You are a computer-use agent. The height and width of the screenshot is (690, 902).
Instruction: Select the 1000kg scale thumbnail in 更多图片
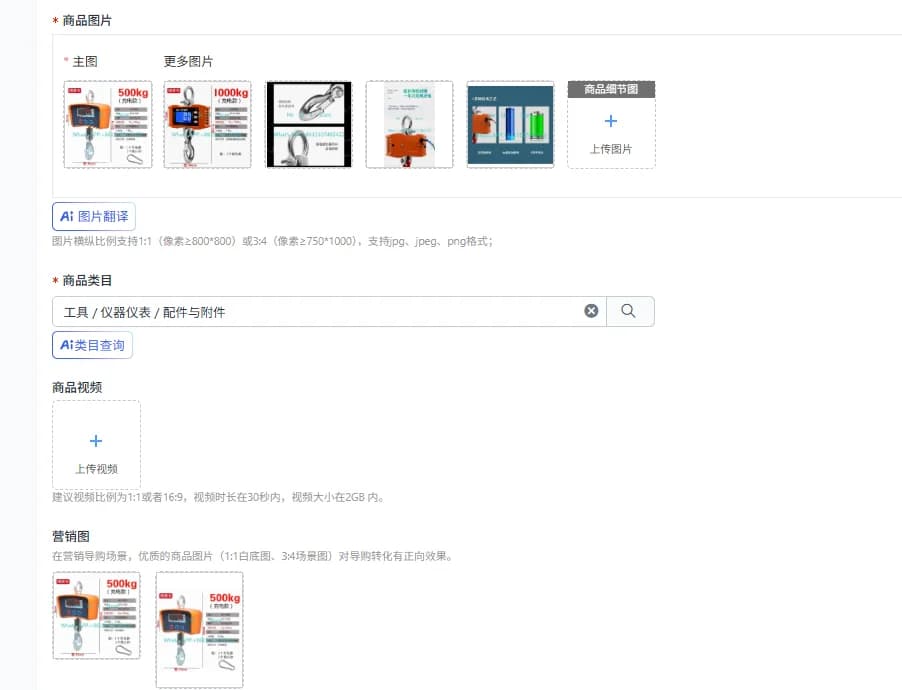tap(208, 124)
